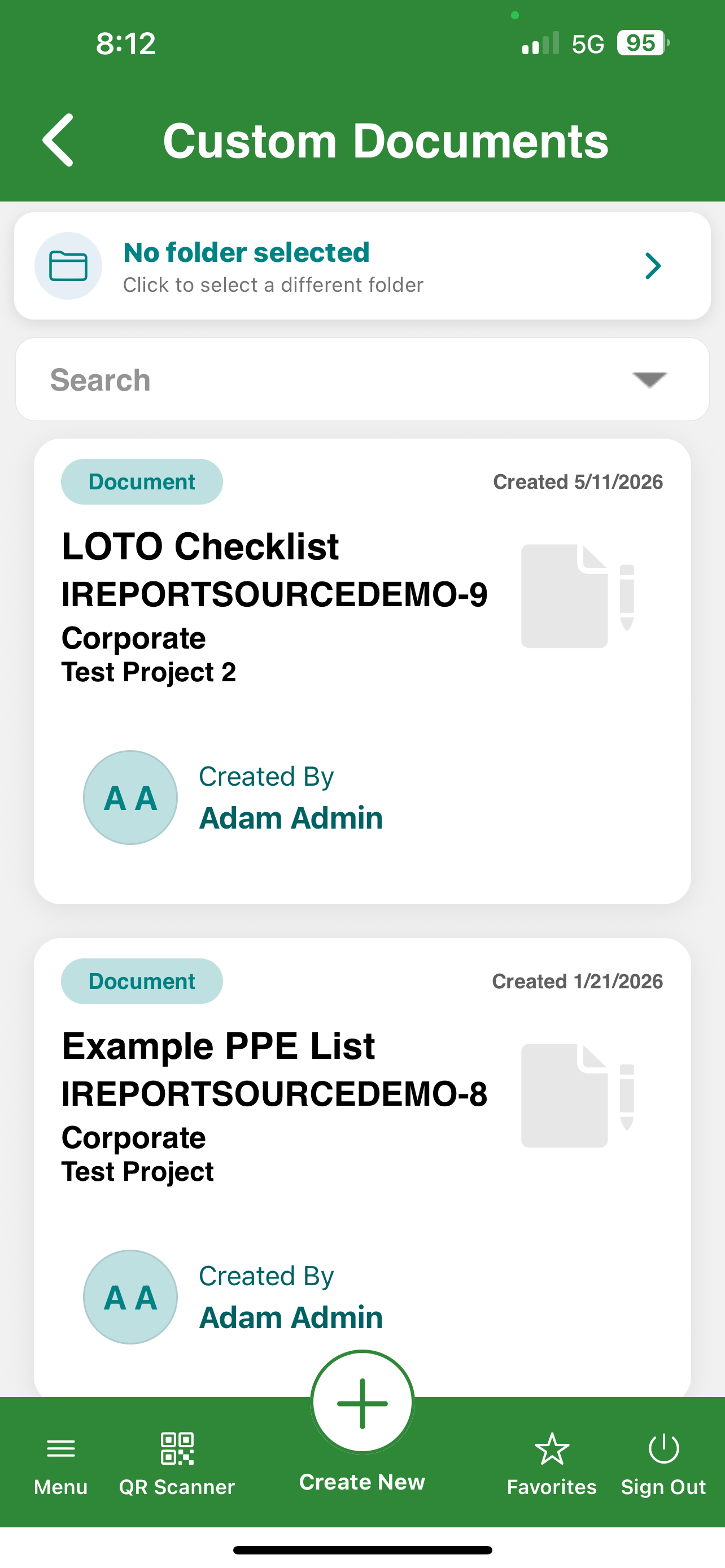Tap the Sign Out power icon
725x1568 pixels.
click(x=663, y=1449)
